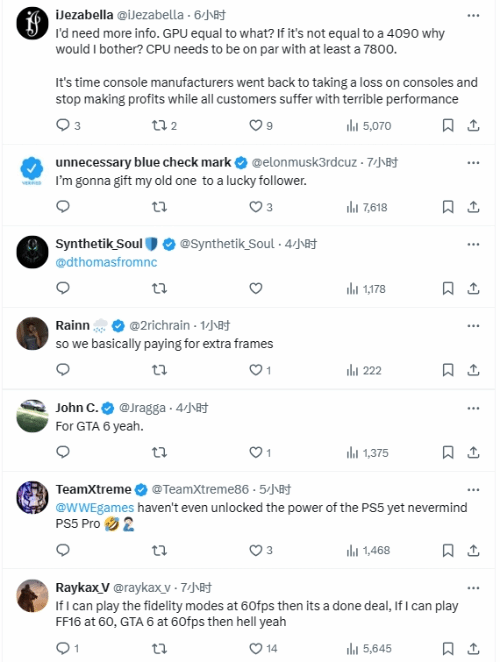Like iJezabella's tweet with 9 likes
500x662 pixels.
[261, 125]
